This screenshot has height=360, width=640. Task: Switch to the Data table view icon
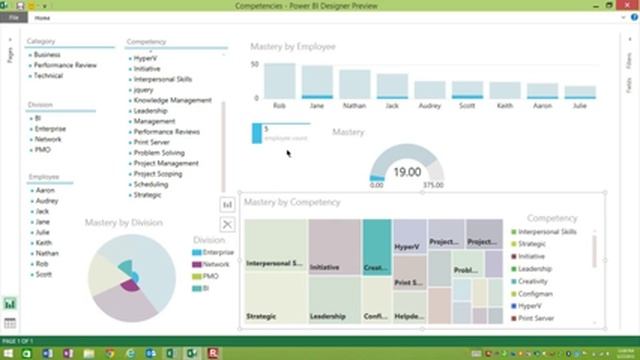pyautogui.click(x=10, y=323)
